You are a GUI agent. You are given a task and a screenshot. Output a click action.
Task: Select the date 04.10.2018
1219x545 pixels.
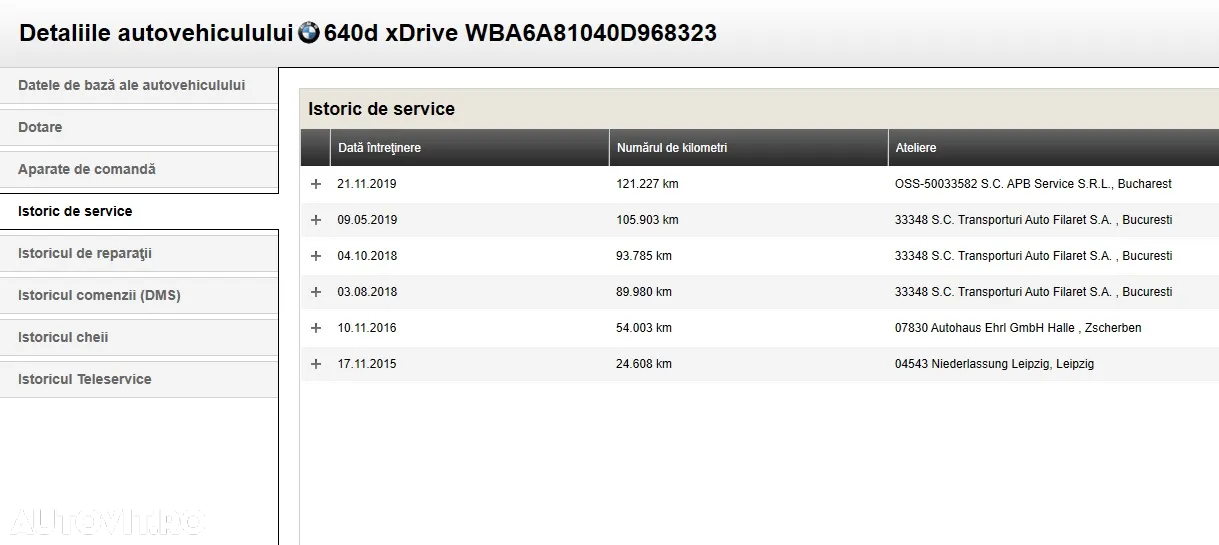pos(367,256)
